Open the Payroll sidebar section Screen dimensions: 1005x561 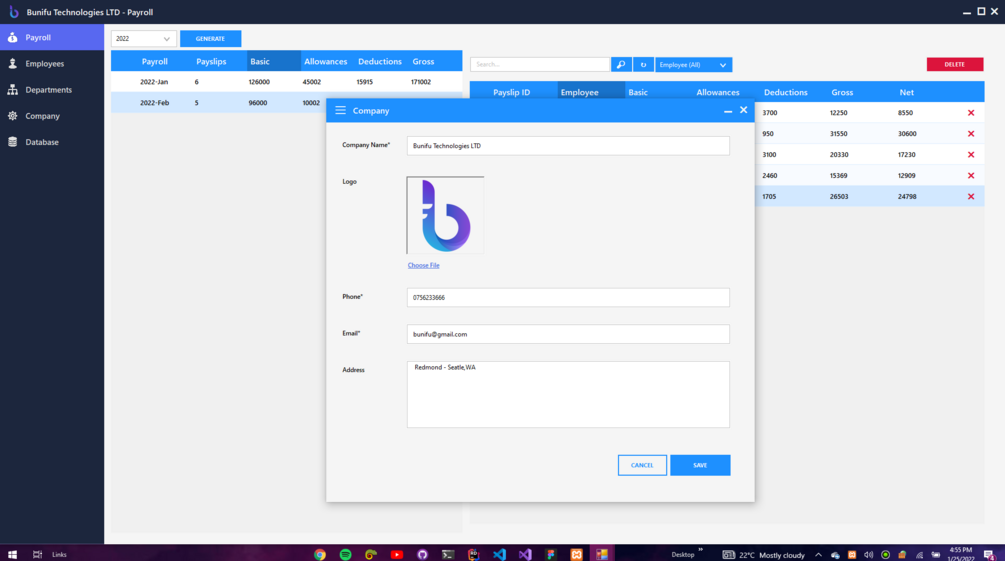click(52, 37)
